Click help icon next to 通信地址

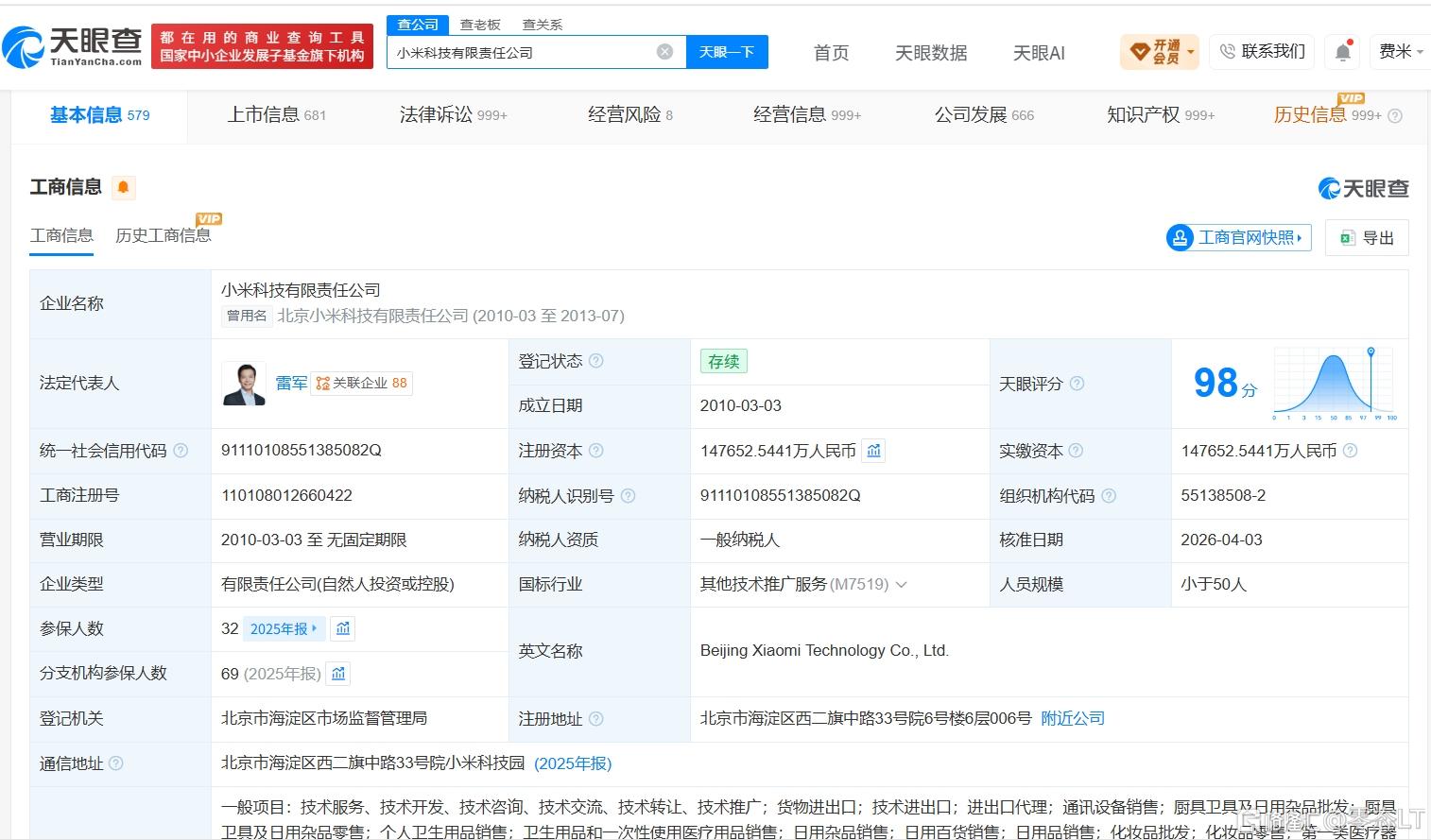pos(116,763)
